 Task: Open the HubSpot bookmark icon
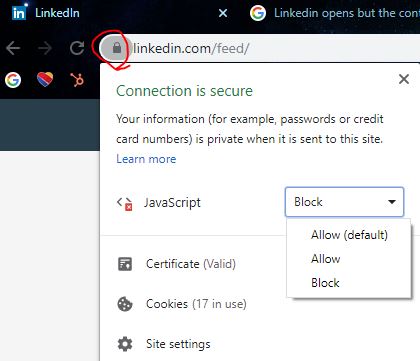pos(77,80)
